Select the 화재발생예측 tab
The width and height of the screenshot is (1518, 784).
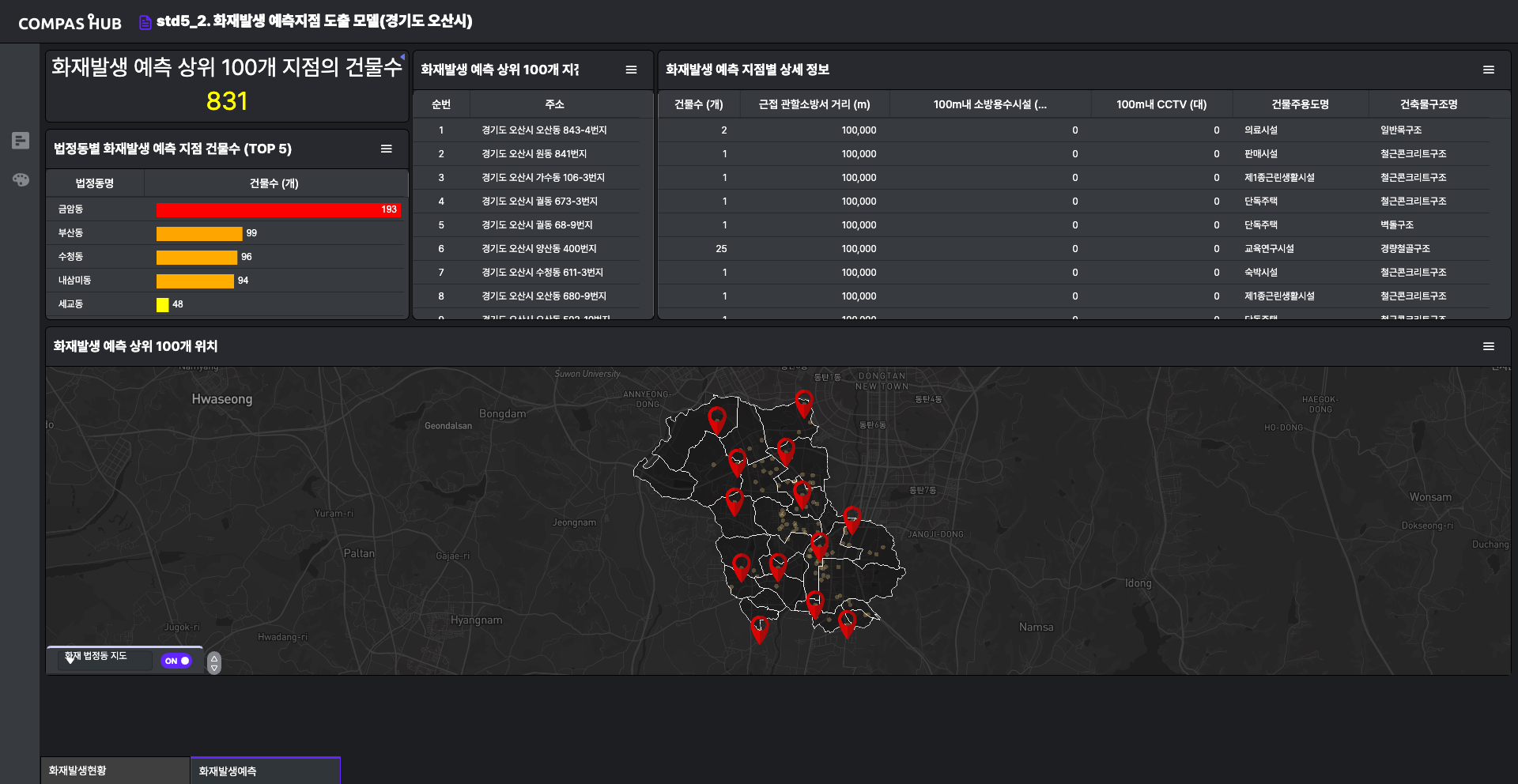pos(266,771)
